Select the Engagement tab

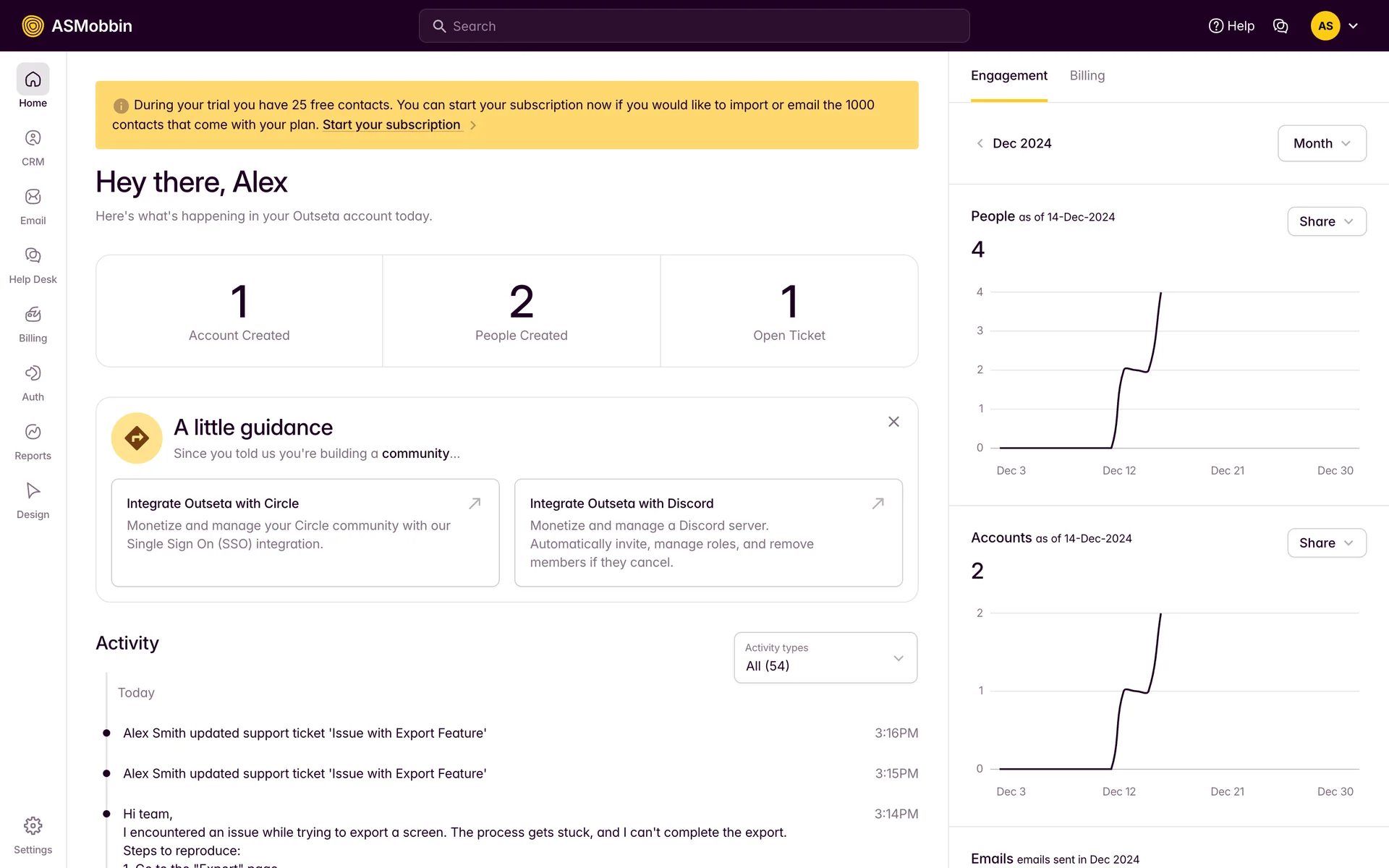point(1008,76)
